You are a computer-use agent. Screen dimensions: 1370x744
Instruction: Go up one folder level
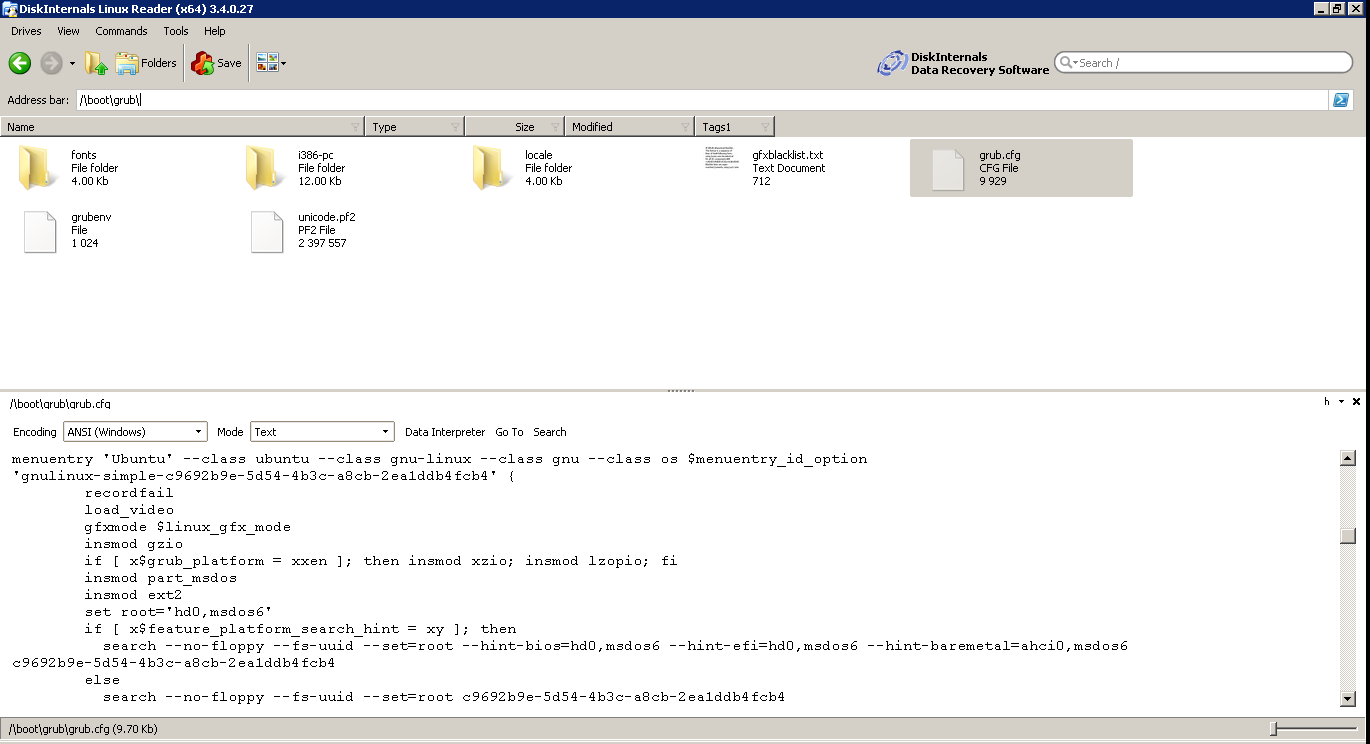tap(96, 63)
